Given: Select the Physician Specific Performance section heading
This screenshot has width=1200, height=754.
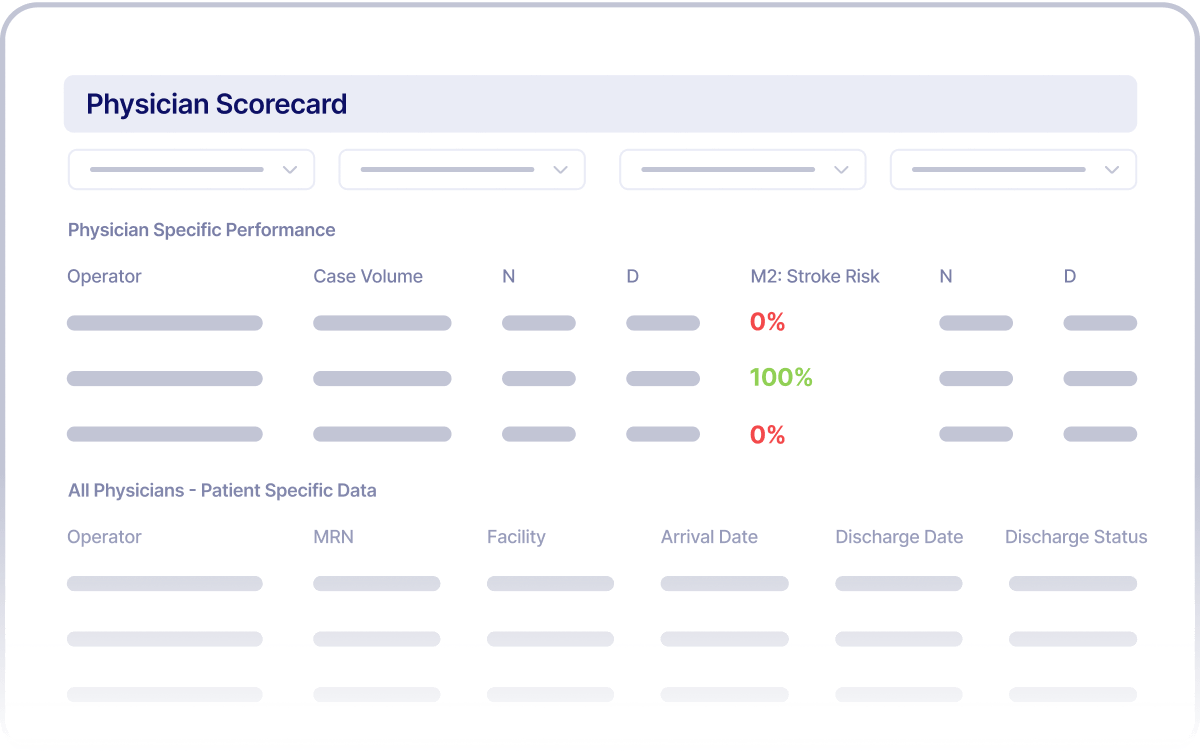Looking at the screenshot, I should (201, 230).
